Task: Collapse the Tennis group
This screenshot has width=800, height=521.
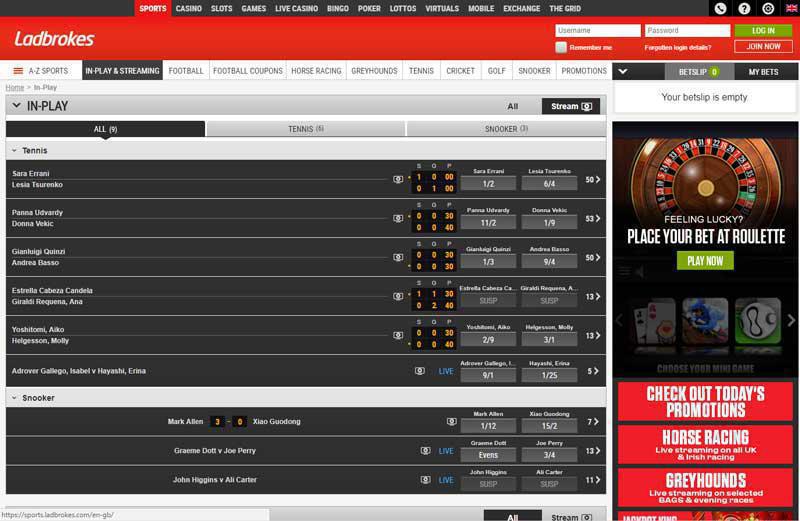Action: click(14, 151)
